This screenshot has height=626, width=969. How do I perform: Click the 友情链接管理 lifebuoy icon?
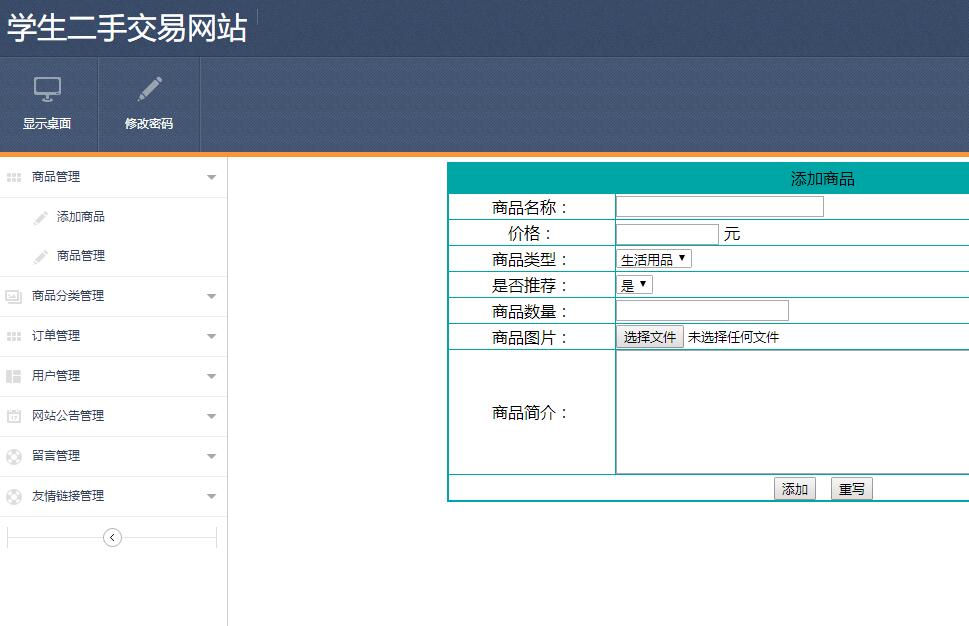pos(14,496)
